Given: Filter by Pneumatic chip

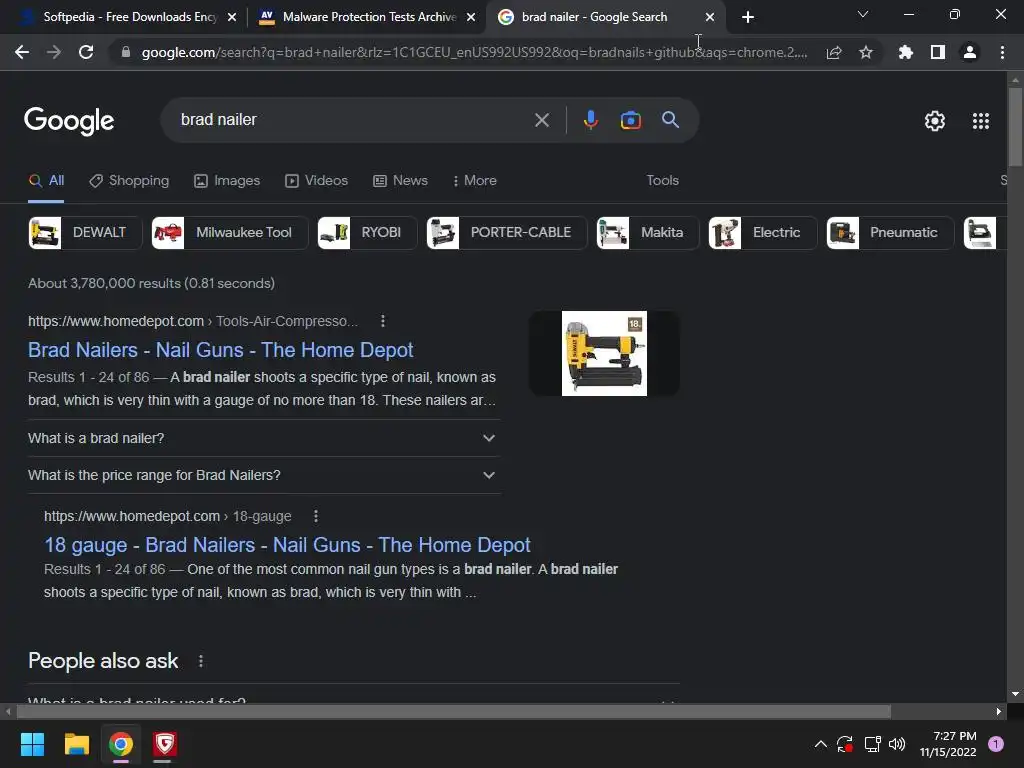Looking at the screenshot, I should tap(890, 232).
